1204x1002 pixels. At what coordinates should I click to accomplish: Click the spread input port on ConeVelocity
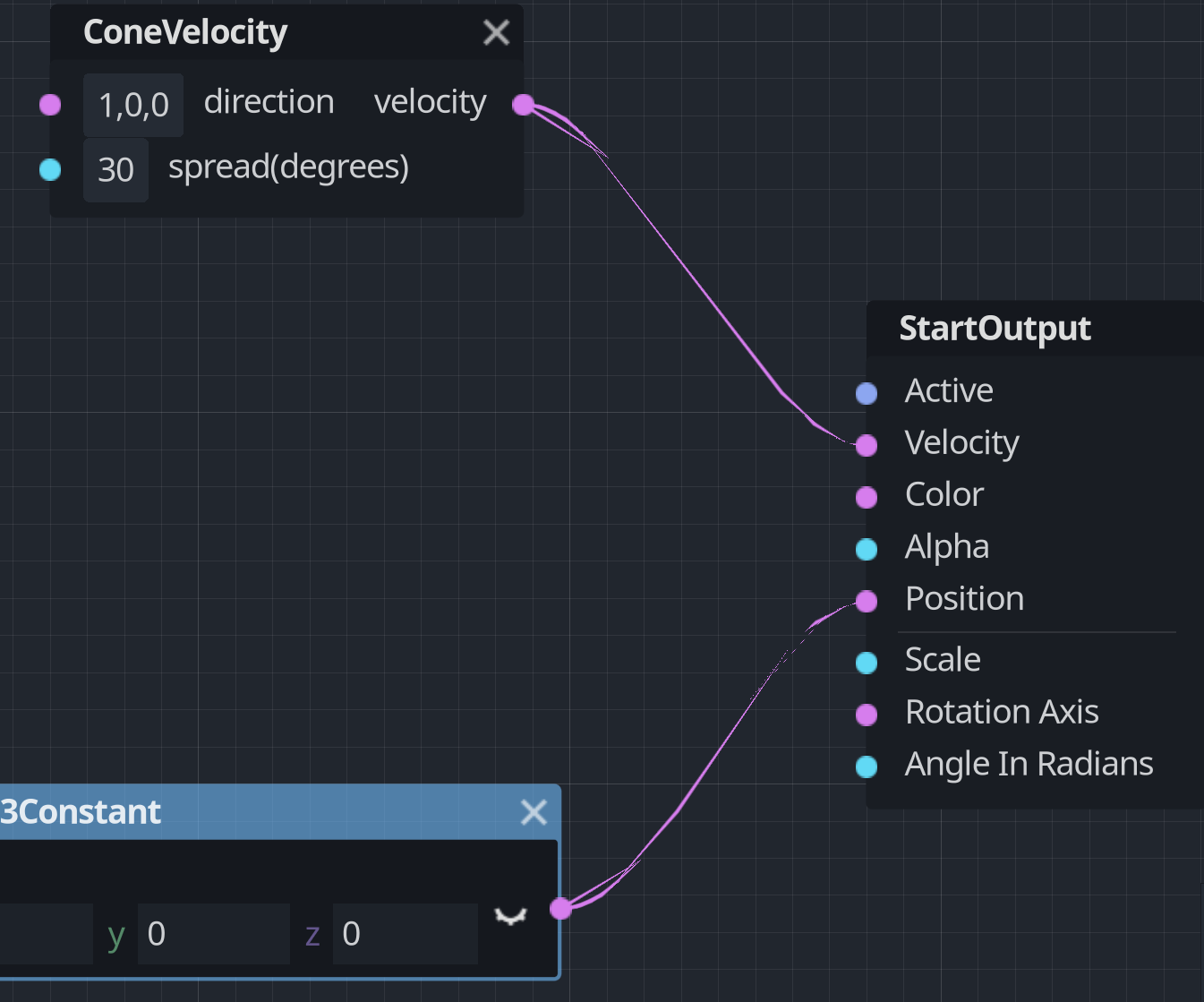pos(49,169)
